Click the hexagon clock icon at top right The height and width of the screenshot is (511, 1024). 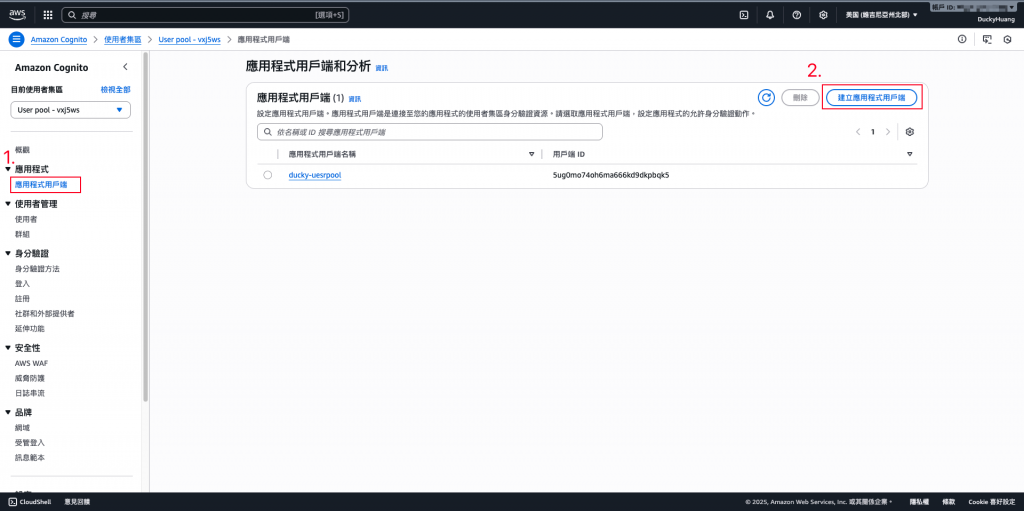tap(1007, 39)
